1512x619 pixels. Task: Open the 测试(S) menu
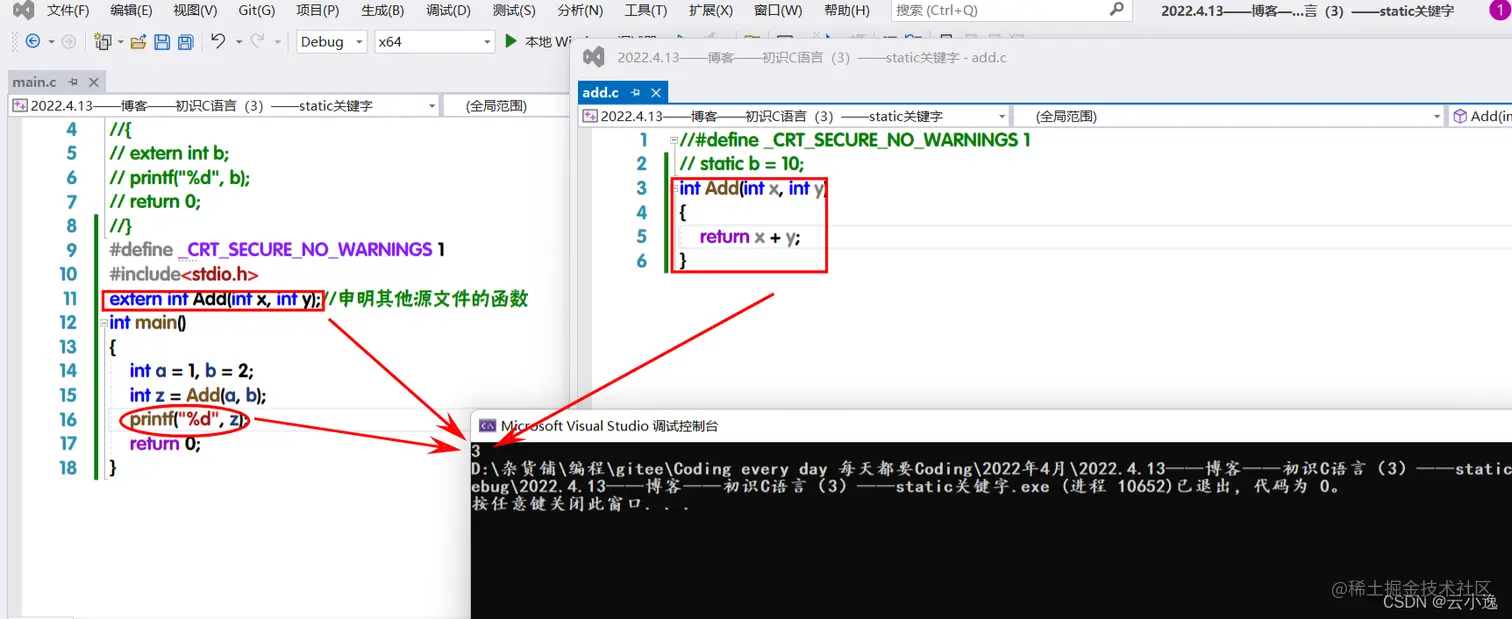click(514, 10)
